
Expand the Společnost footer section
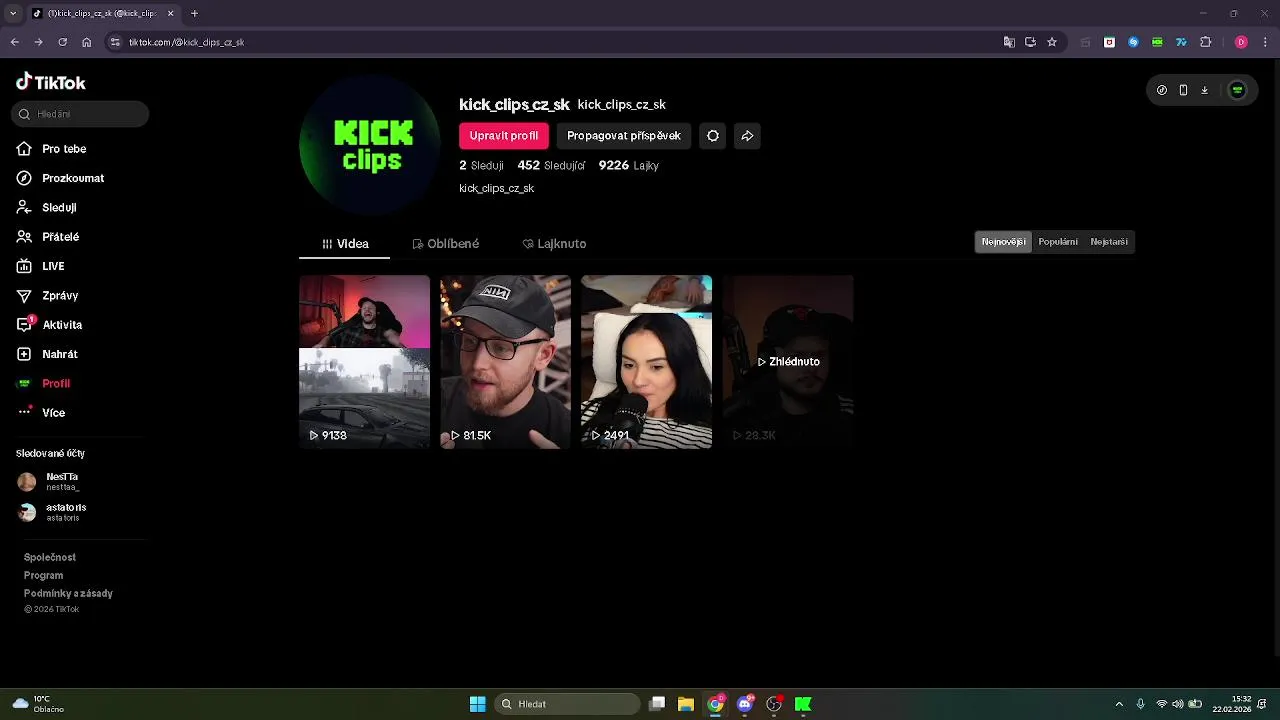click(50, 558)
